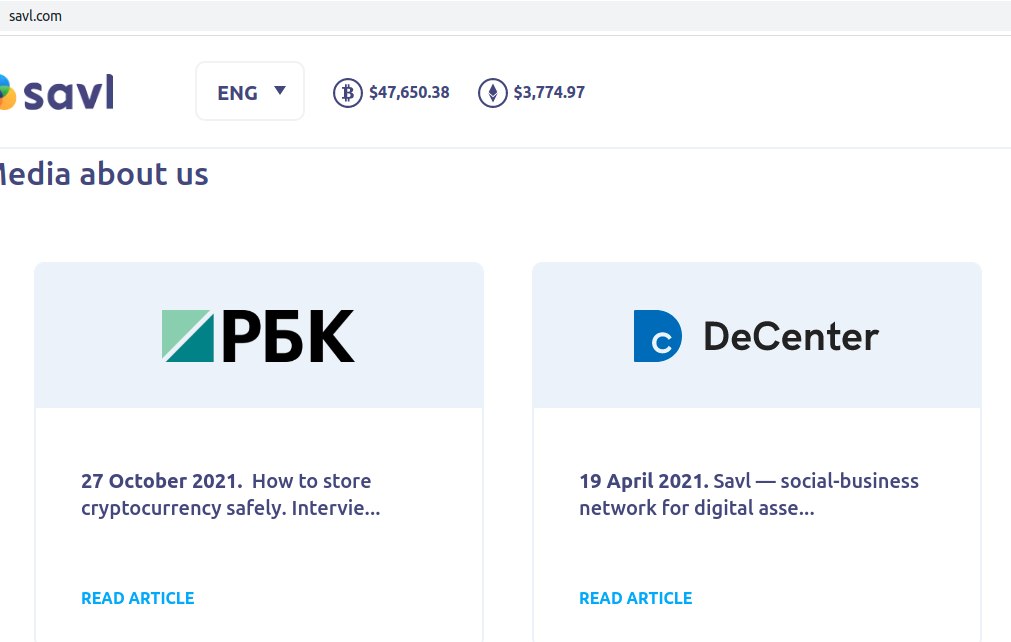The width and height of the screenshot is (1011, 642).
Task: Click the savl wordmark text
Action: click(x=68, y=93)
